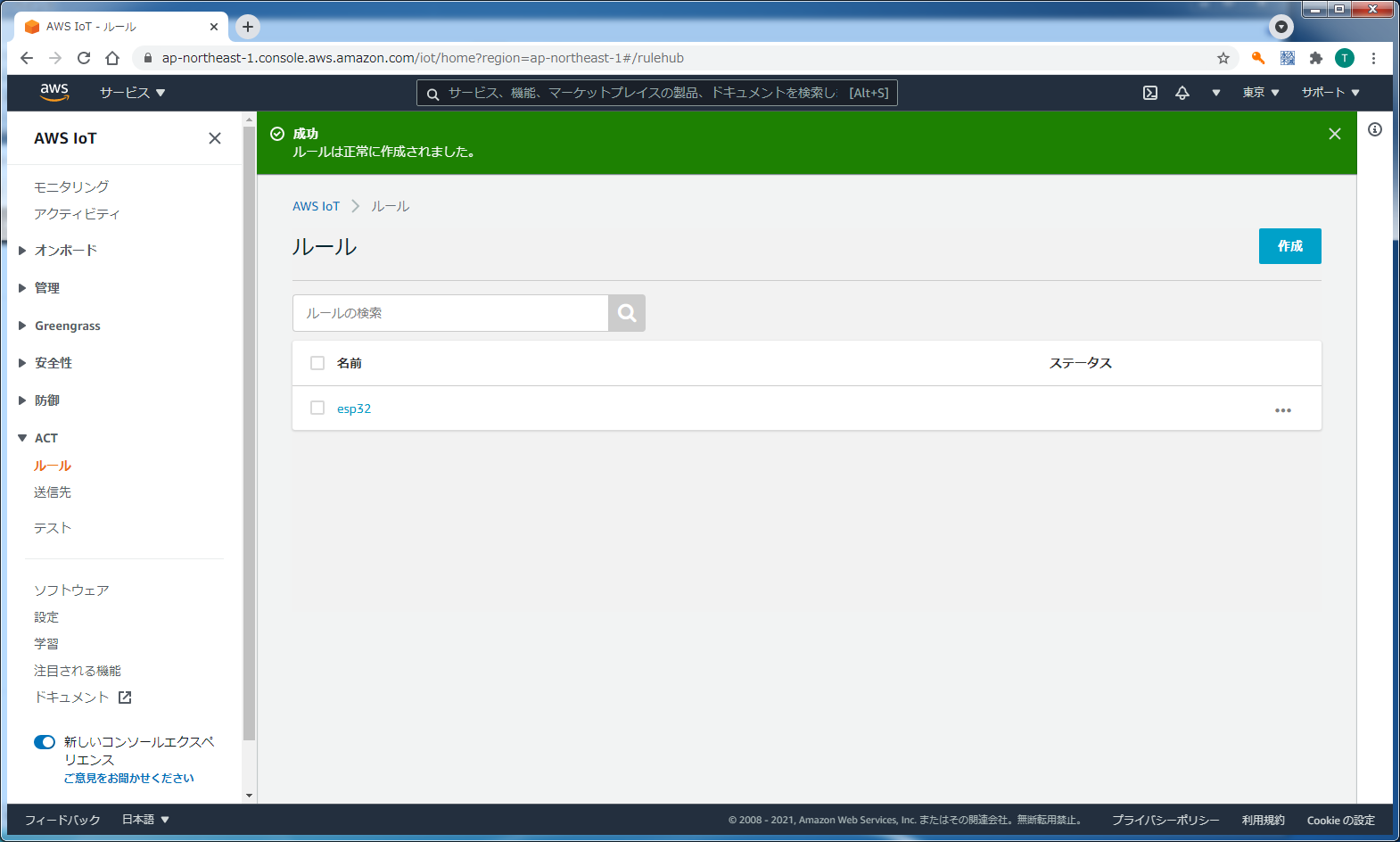Open the esp32 rule link
The image size is (1400, 842).
coord(354,409)
